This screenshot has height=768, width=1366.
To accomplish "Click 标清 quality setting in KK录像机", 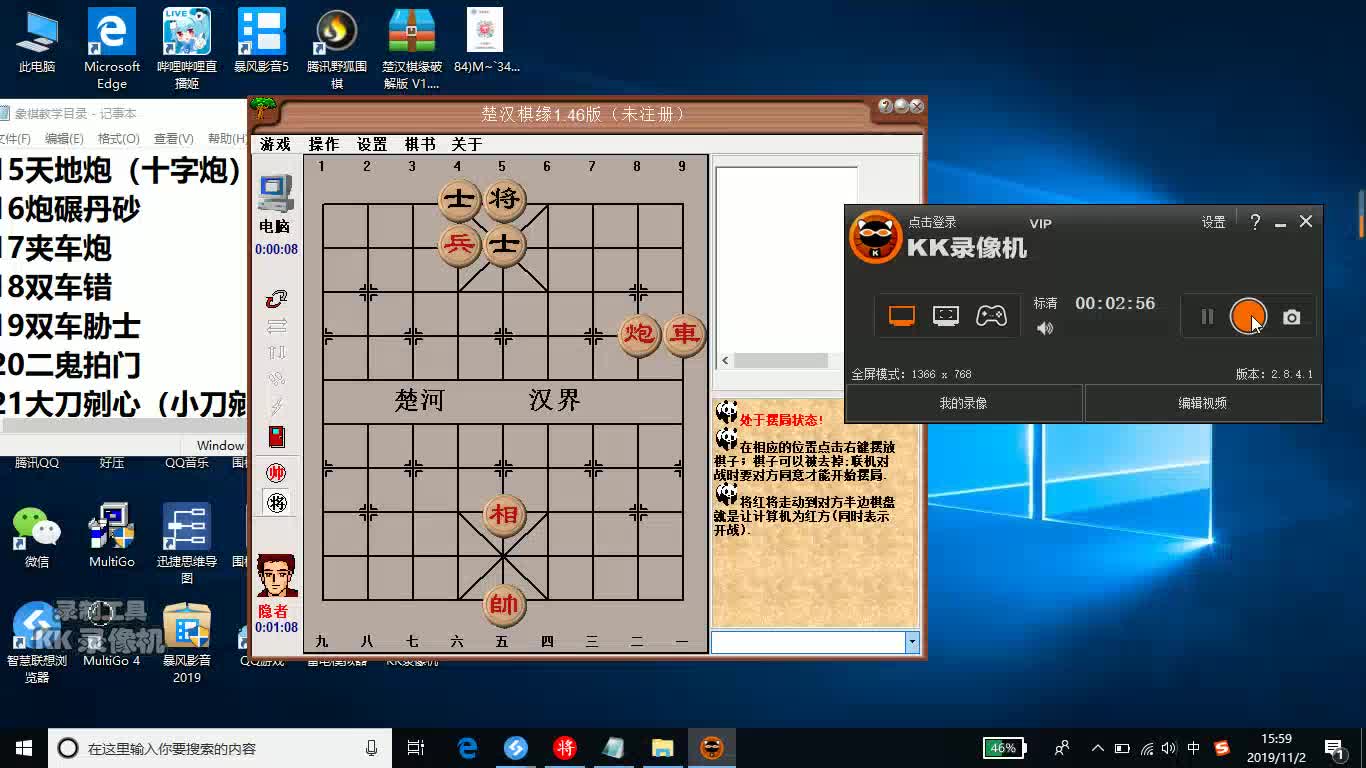I will pyautogui.click(x=1045, y=303).
